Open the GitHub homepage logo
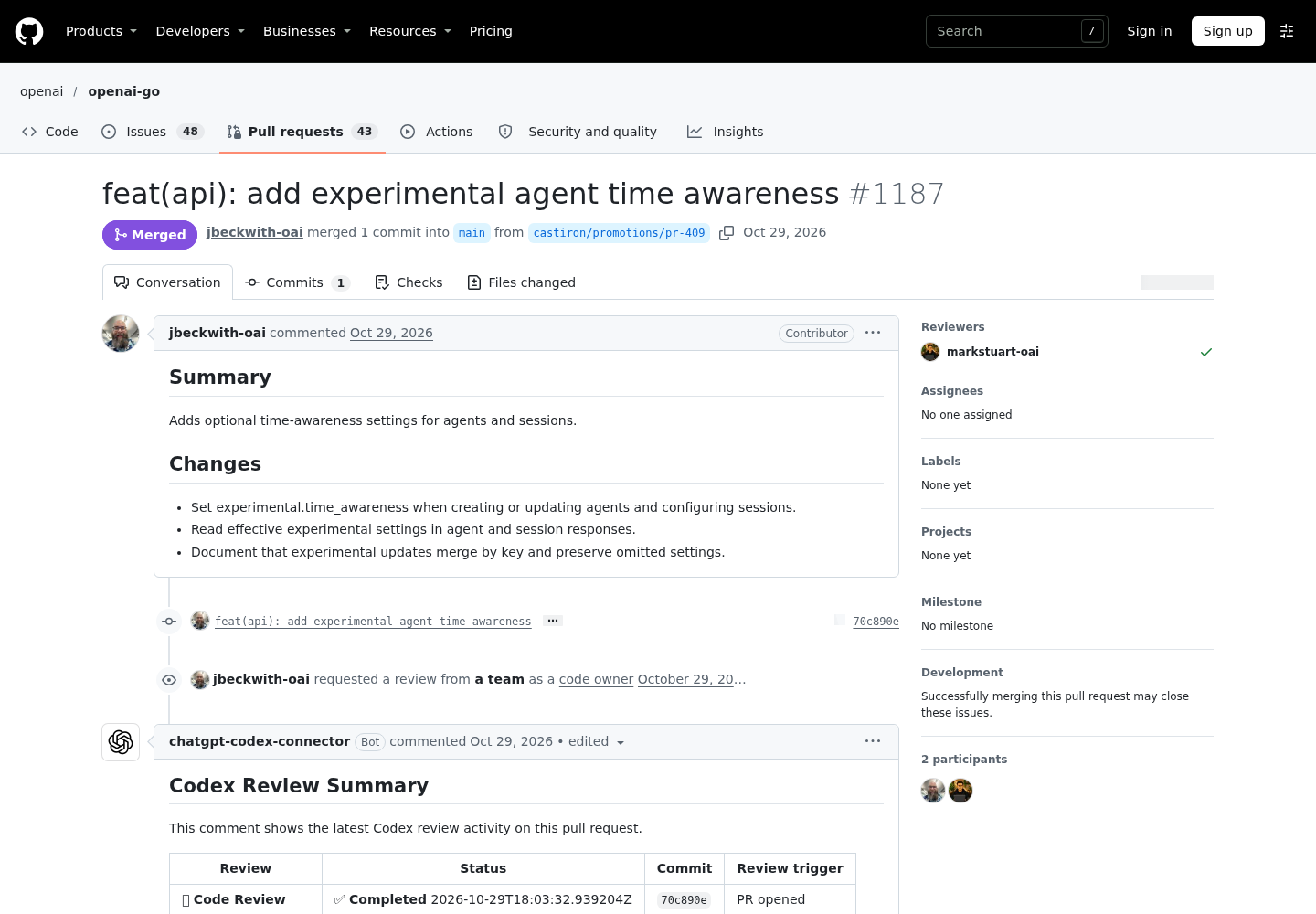1316x914 pixels. (x=29, y=31)
